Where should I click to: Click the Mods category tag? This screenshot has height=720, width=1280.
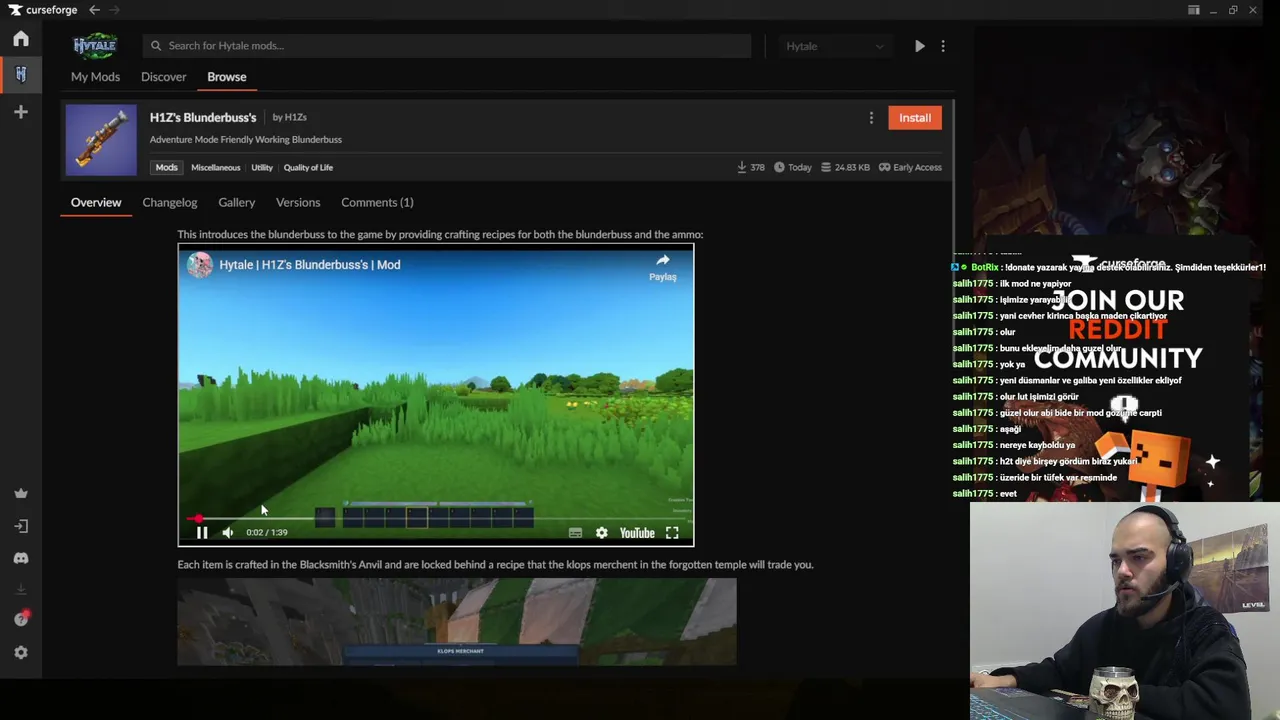point(167,167)
